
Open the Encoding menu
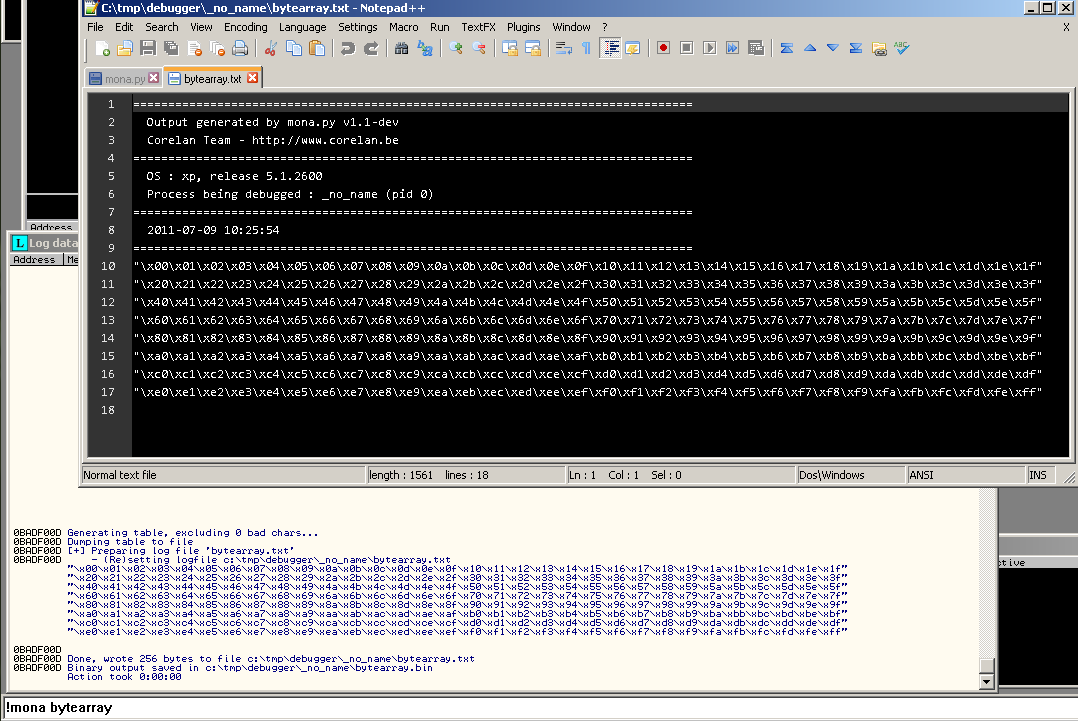[x=245, y=27]
